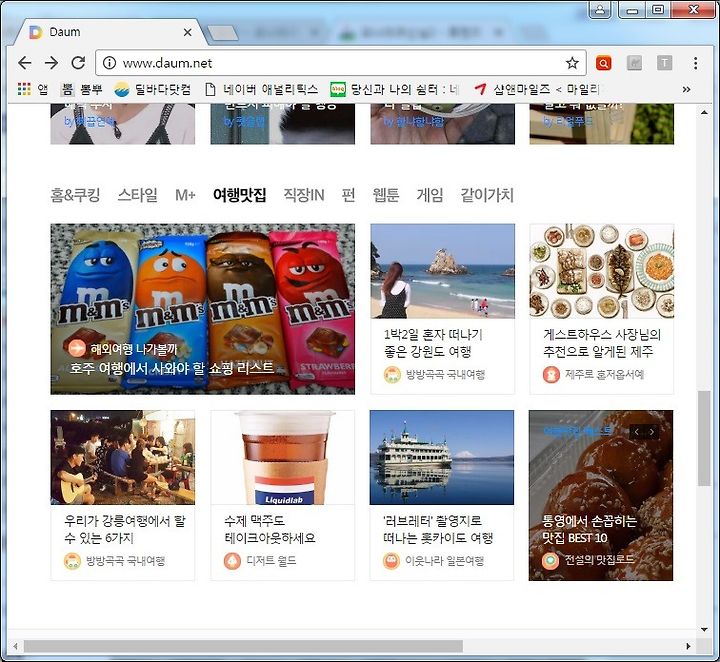
Task: Select the 여행맛집 category tab
Action: [x=239, y=195]
